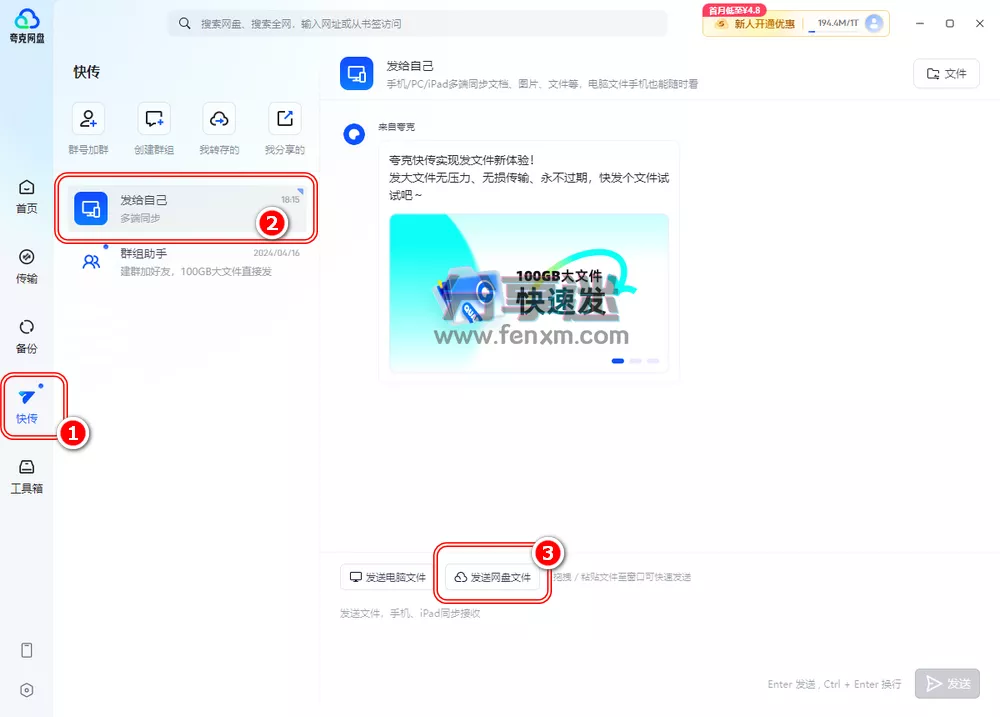Click the 文件 files button top right
Screen dimensions: 1000x717
point(945,73)
